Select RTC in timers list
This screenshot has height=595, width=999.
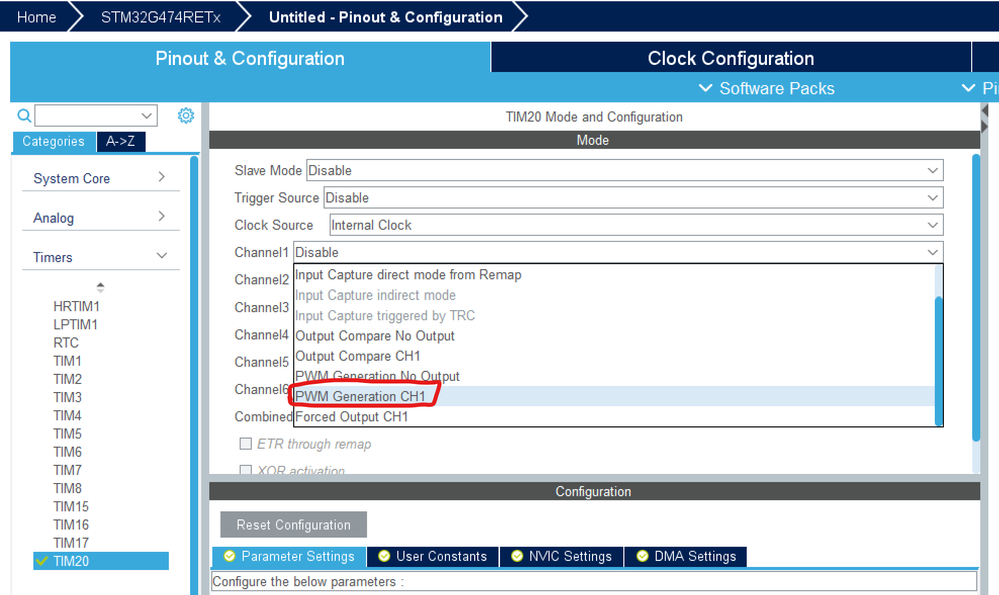coord(66,343)
